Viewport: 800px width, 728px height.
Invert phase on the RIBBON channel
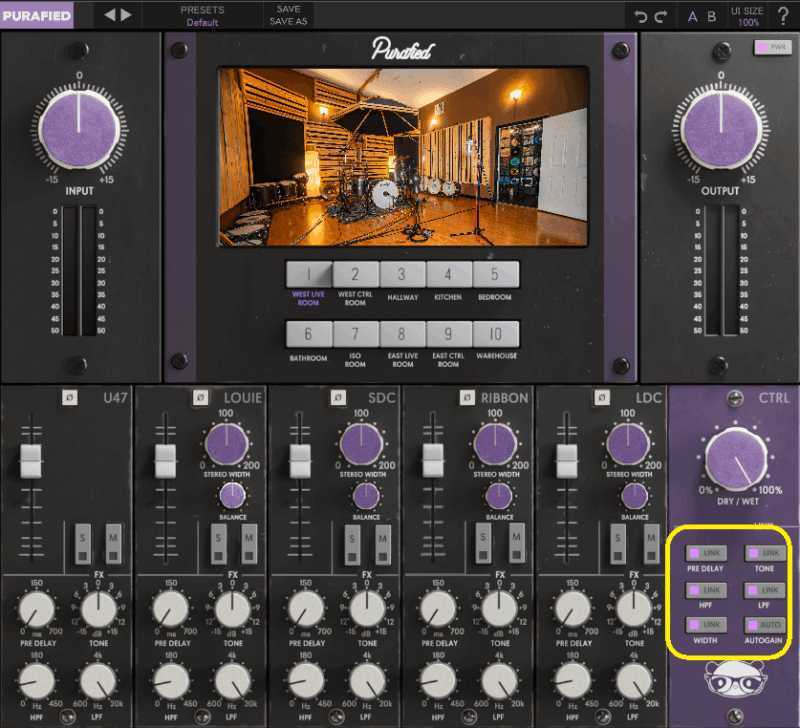tap(467, 397)
